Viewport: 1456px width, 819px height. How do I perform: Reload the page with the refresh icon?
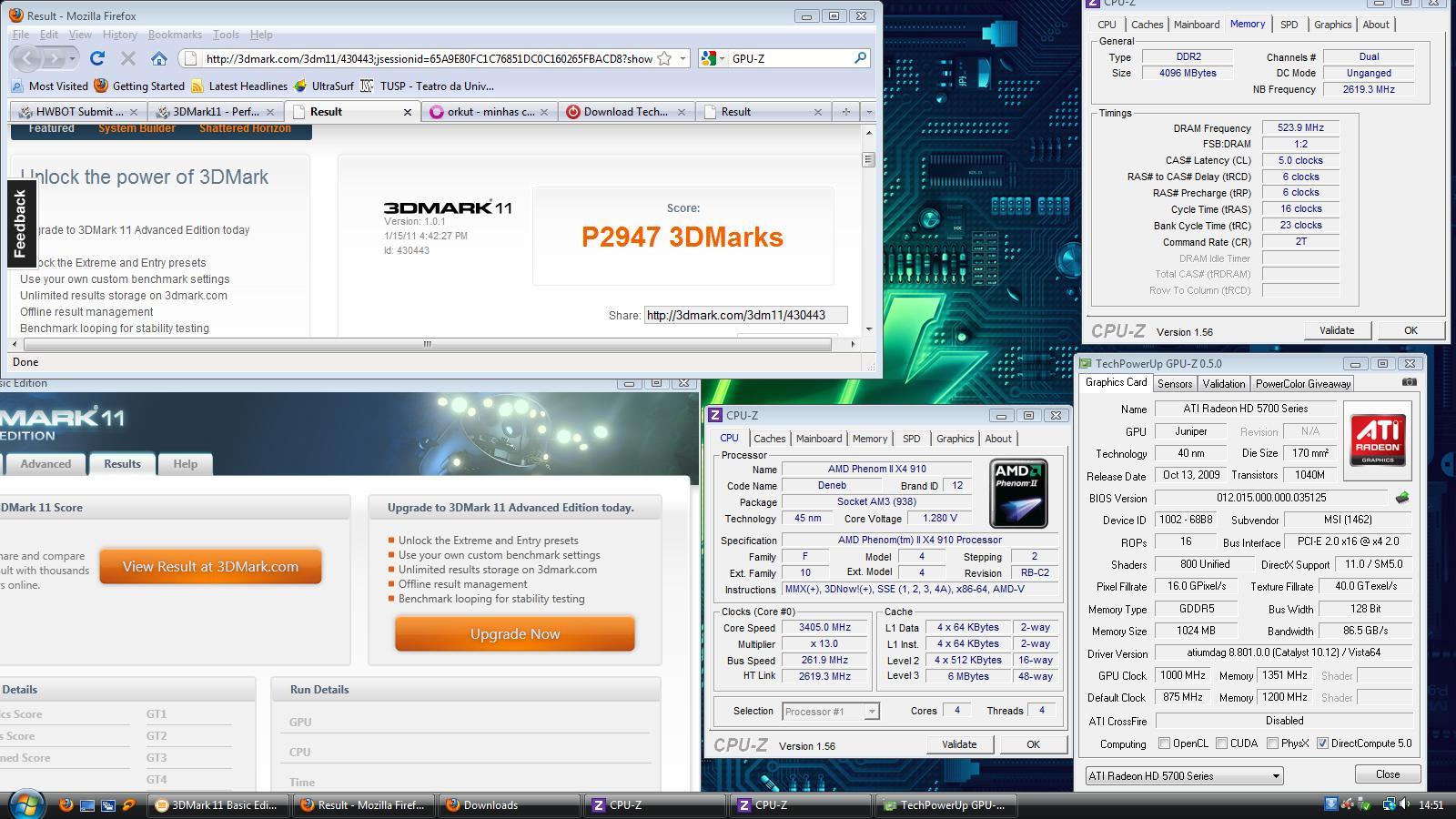pyautogui.click(x=97, y=58)
